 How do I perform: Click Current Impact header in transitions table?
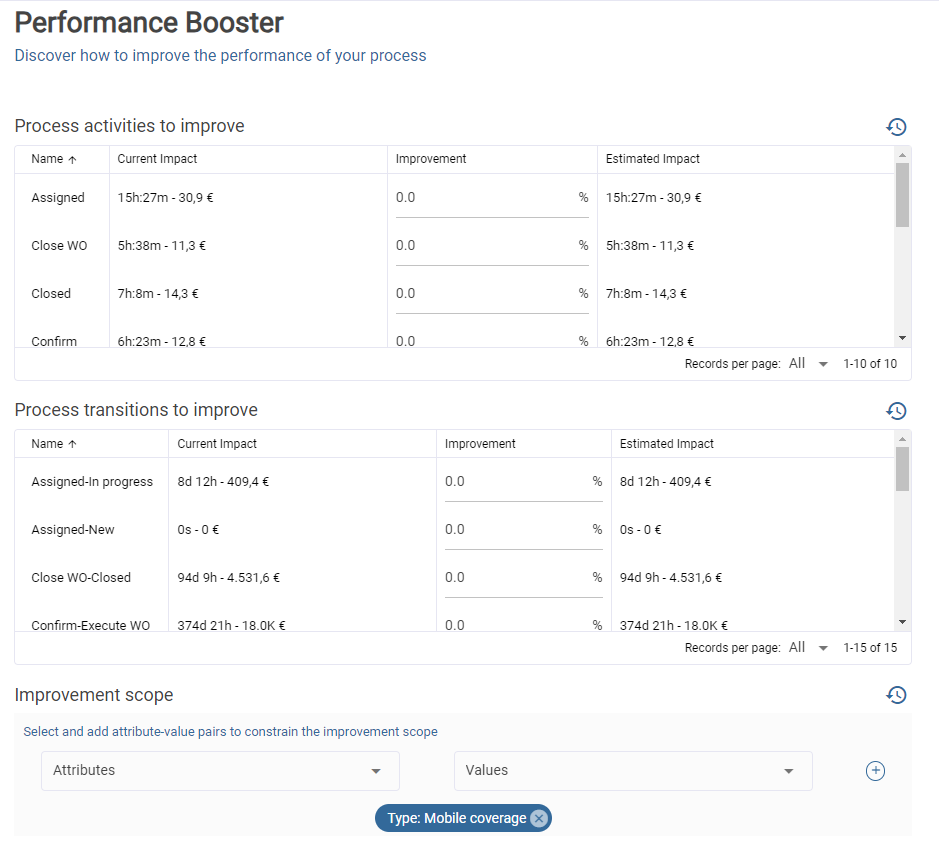pyautogui.click(x=217, y=443)
